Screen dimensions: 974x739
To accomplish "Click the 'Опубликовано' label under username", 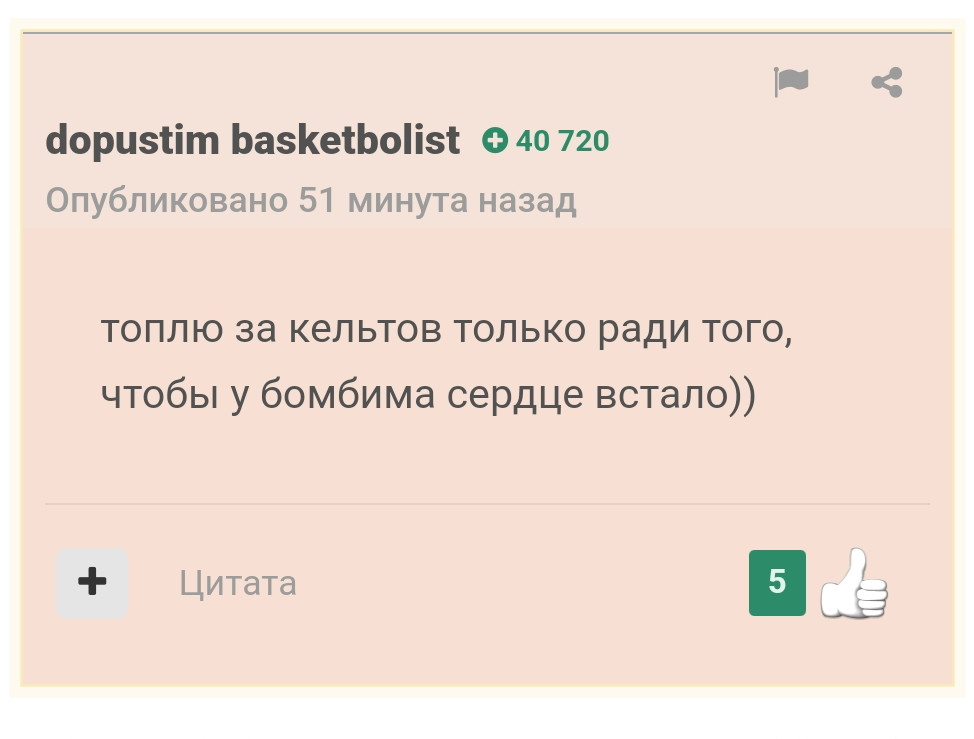I will pos(167,201).
